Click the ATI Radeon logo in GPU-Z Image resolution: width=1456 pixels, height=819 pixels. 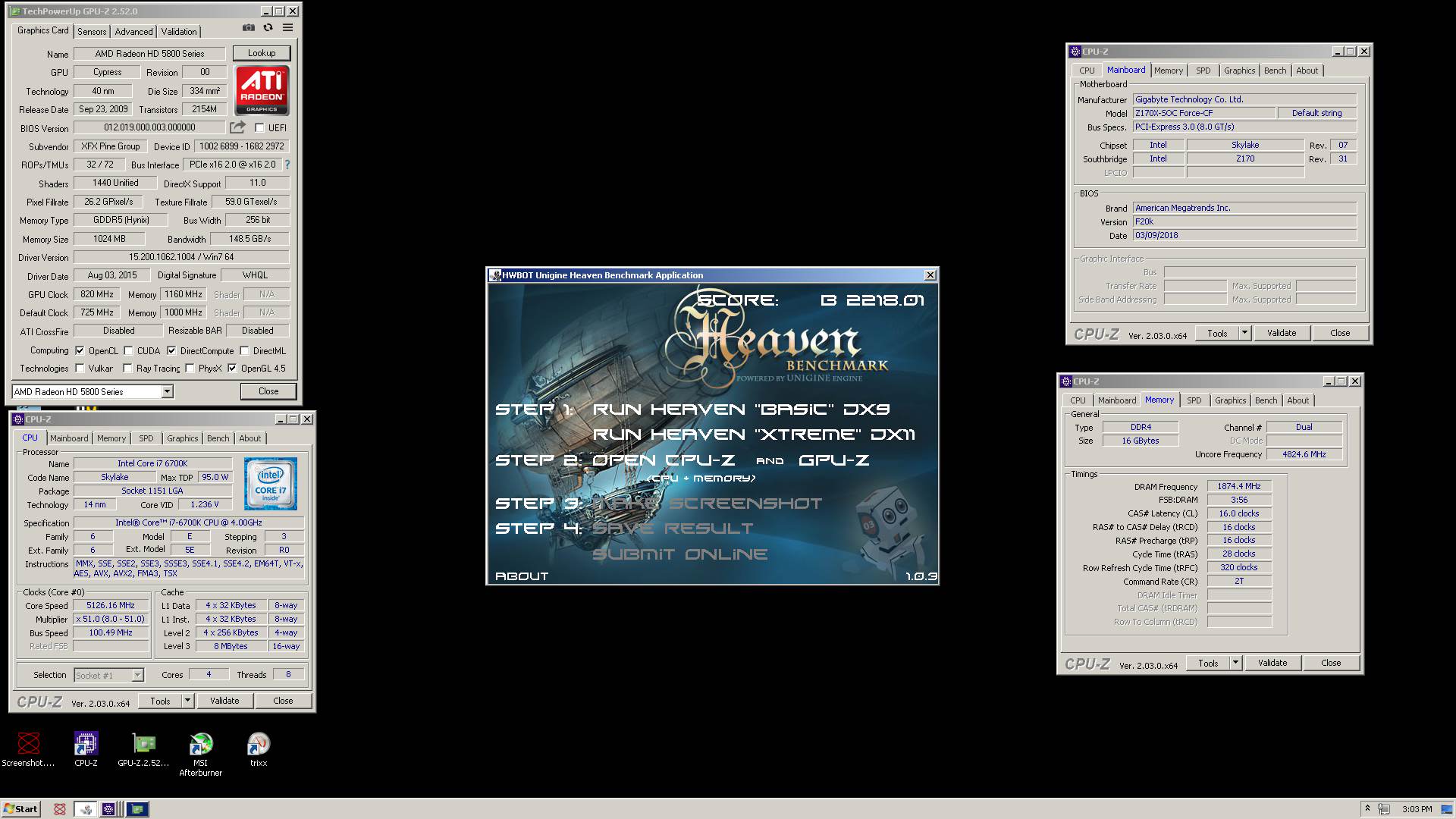pos(262,90)
